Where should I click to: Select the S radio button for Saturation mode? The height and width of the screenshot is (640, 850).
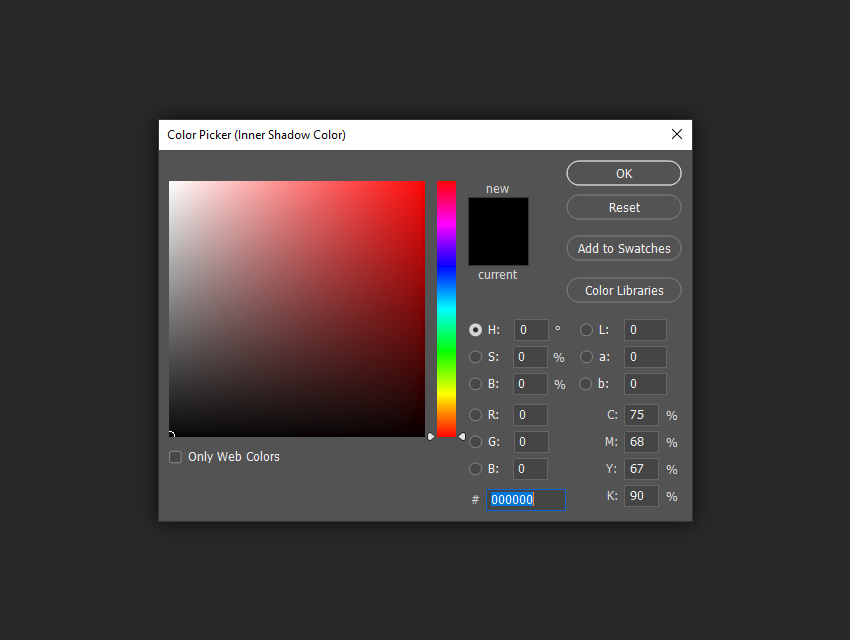pos(476,357)
